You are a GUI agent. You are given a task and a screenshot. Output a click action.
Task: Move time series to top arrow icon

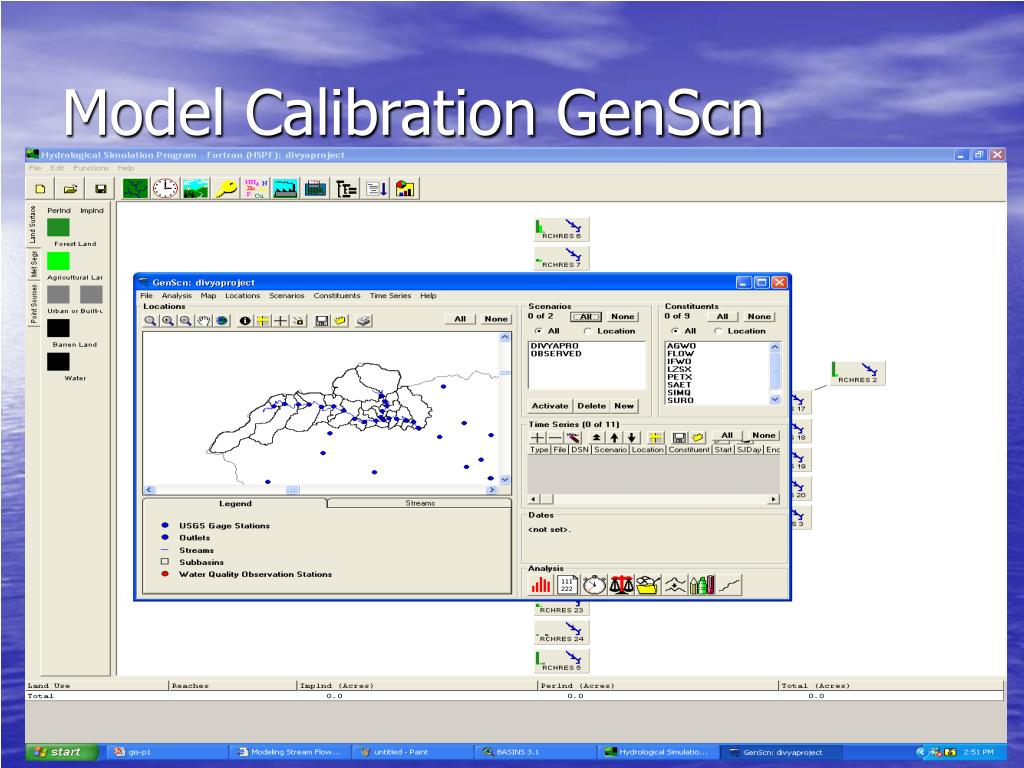(596, 438)
